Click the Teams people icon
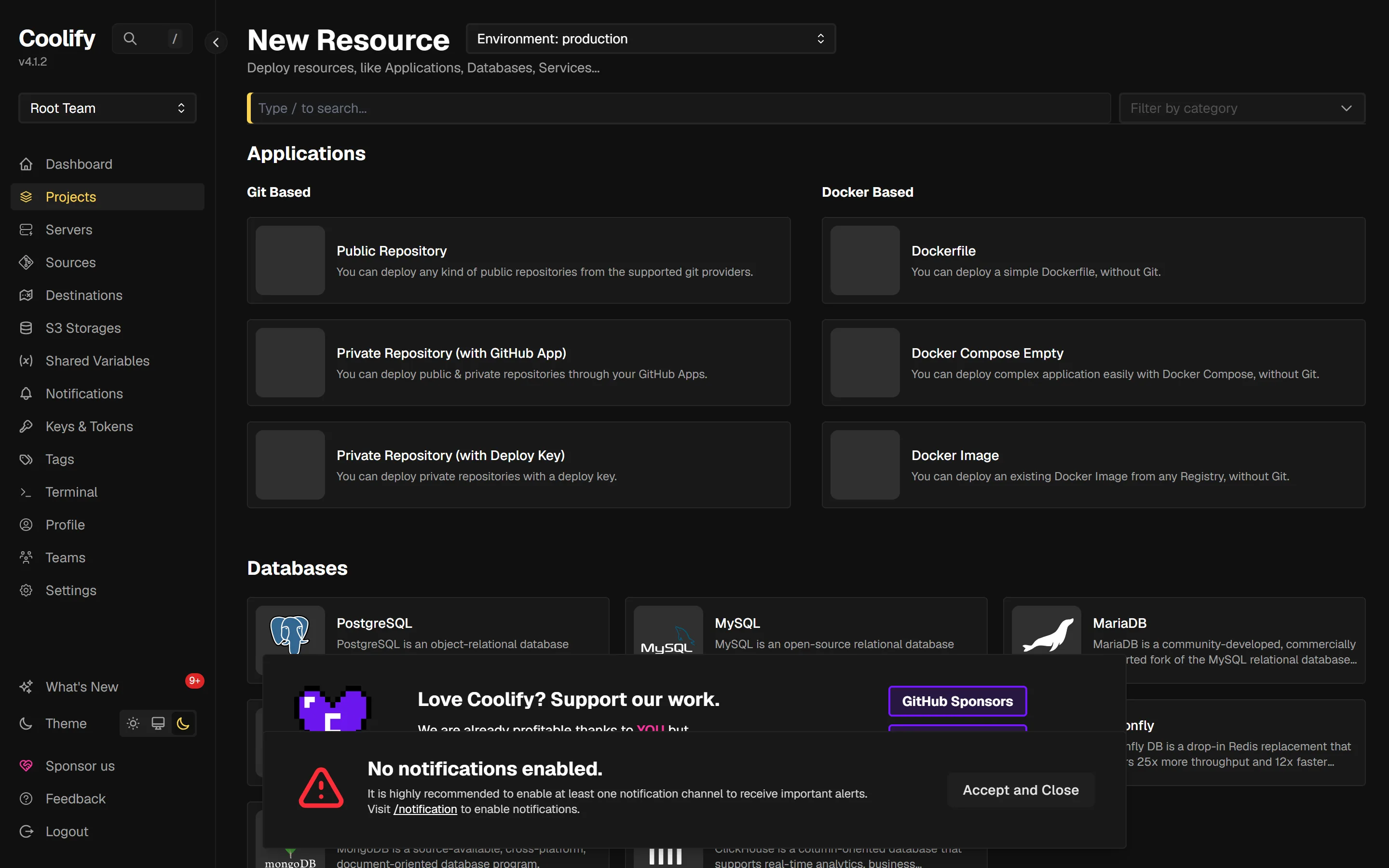The width and height of the screenshot is (1389, 868). [26, 557]
